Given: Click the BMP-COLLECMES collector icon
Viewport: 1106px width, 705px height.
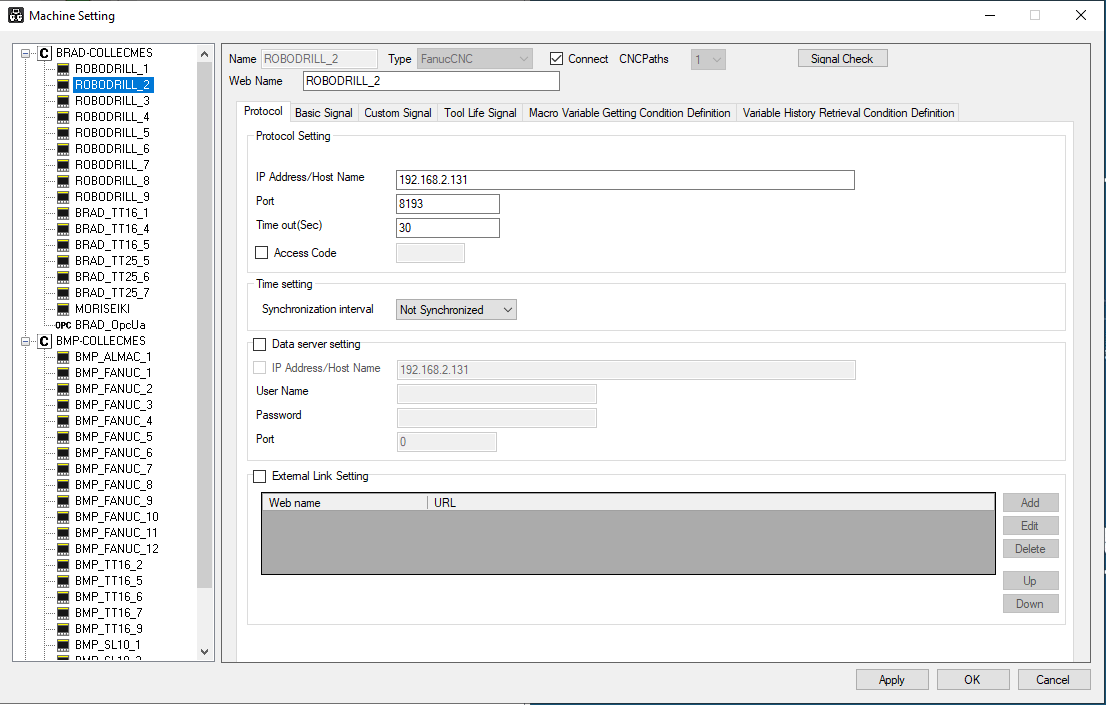Looking at the screenshot, I should point(44,341).
